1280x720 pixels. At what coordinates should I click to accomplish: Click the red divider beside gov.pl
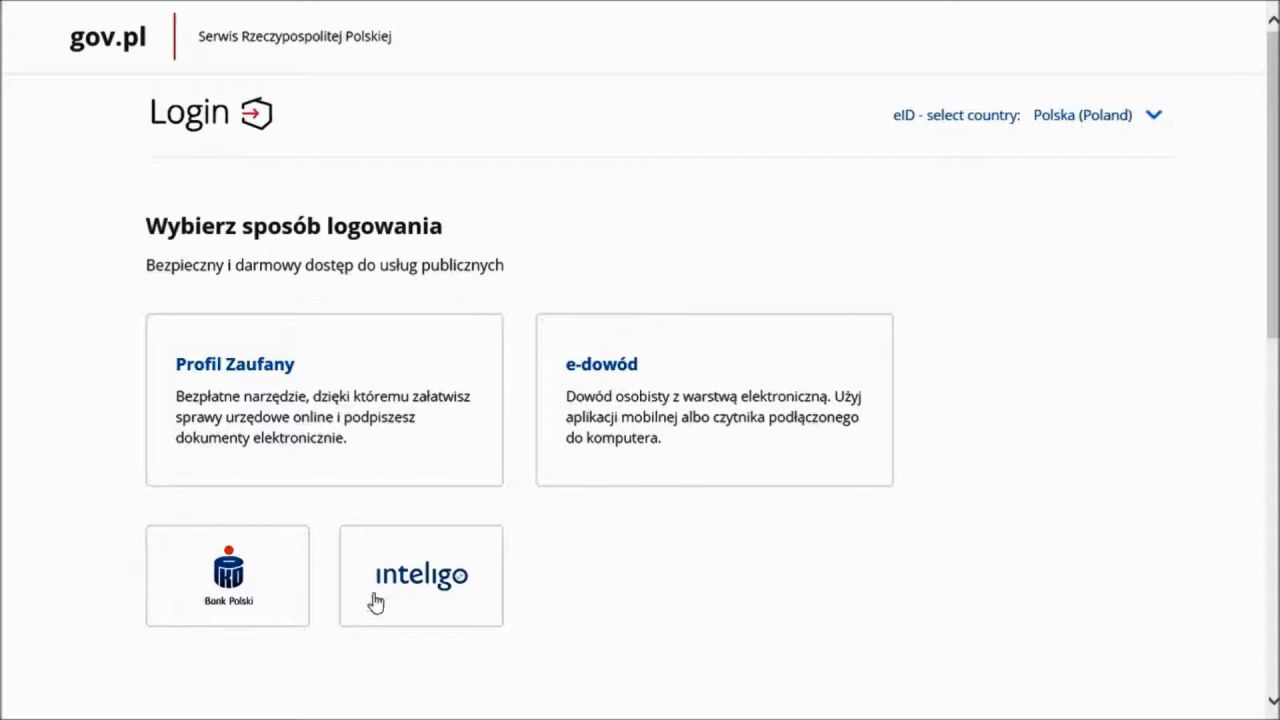(175, 36)
